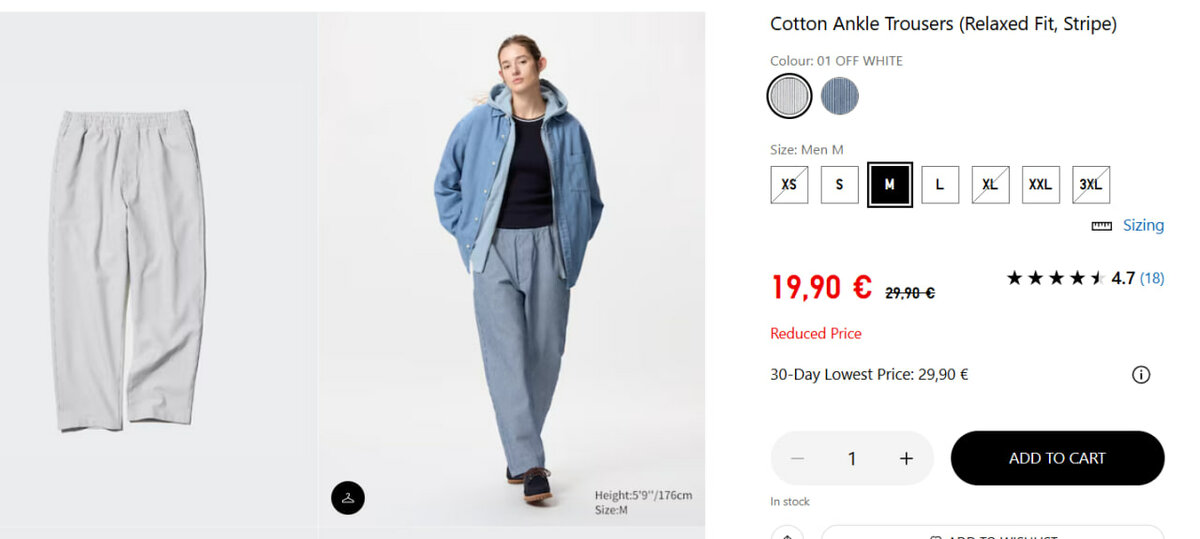The height and width of the screenshot is (539, 1200).
Task: Select the crossed-out XS size
Action: click(x=789, y=185)
